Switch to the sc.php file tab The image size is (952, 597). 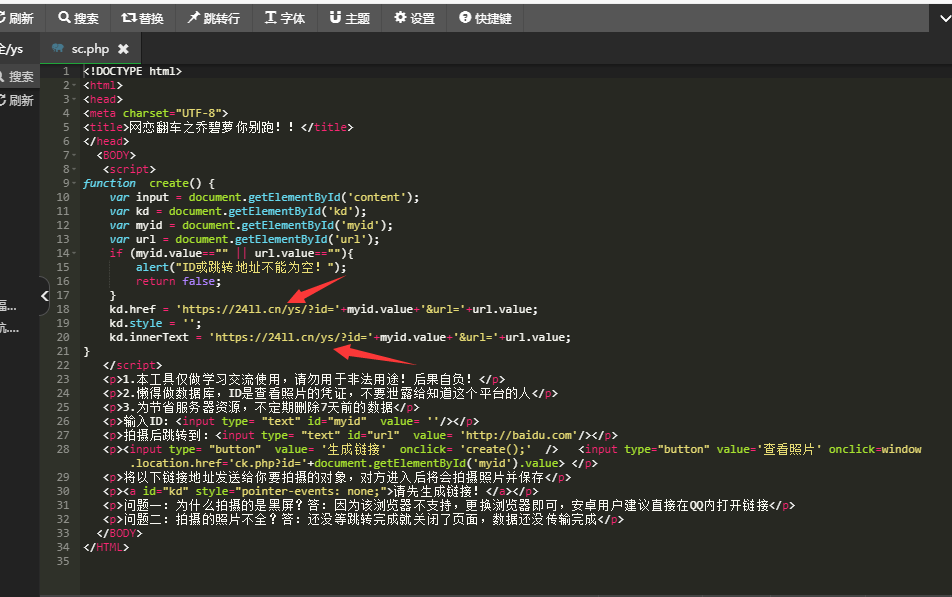[88, 49]
